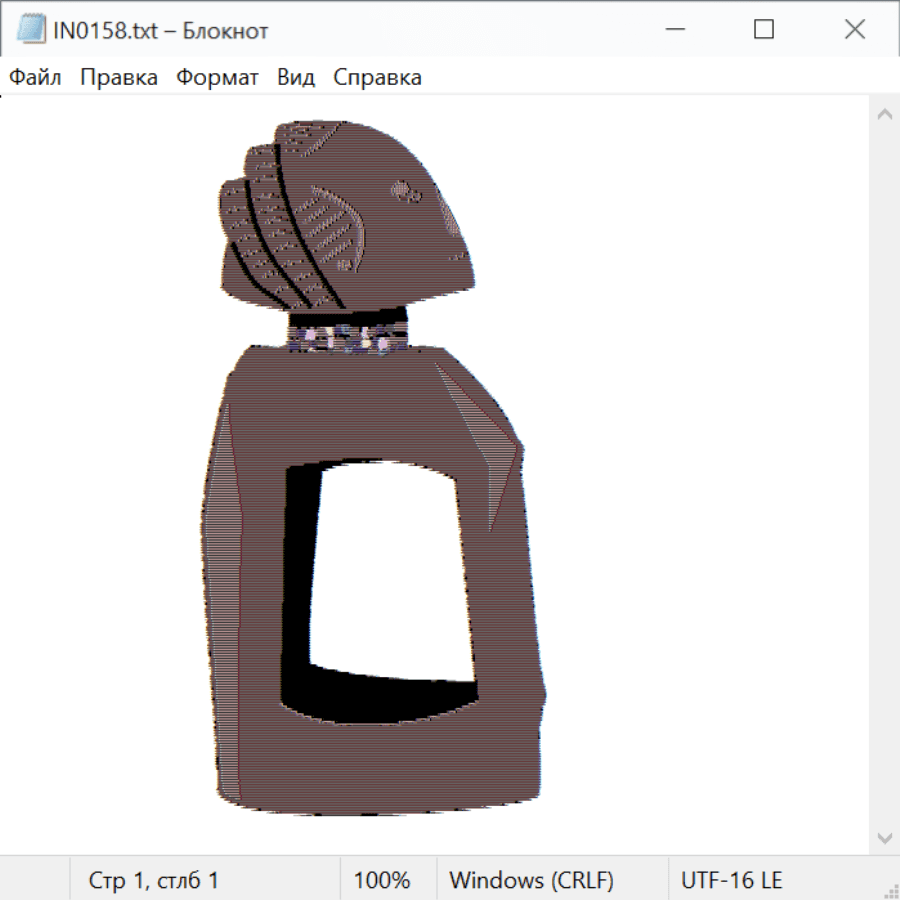The image size is (900, 900).
Task: Click the Стр 1, стлб 1 status indicator
Action: tap(154, 880)
